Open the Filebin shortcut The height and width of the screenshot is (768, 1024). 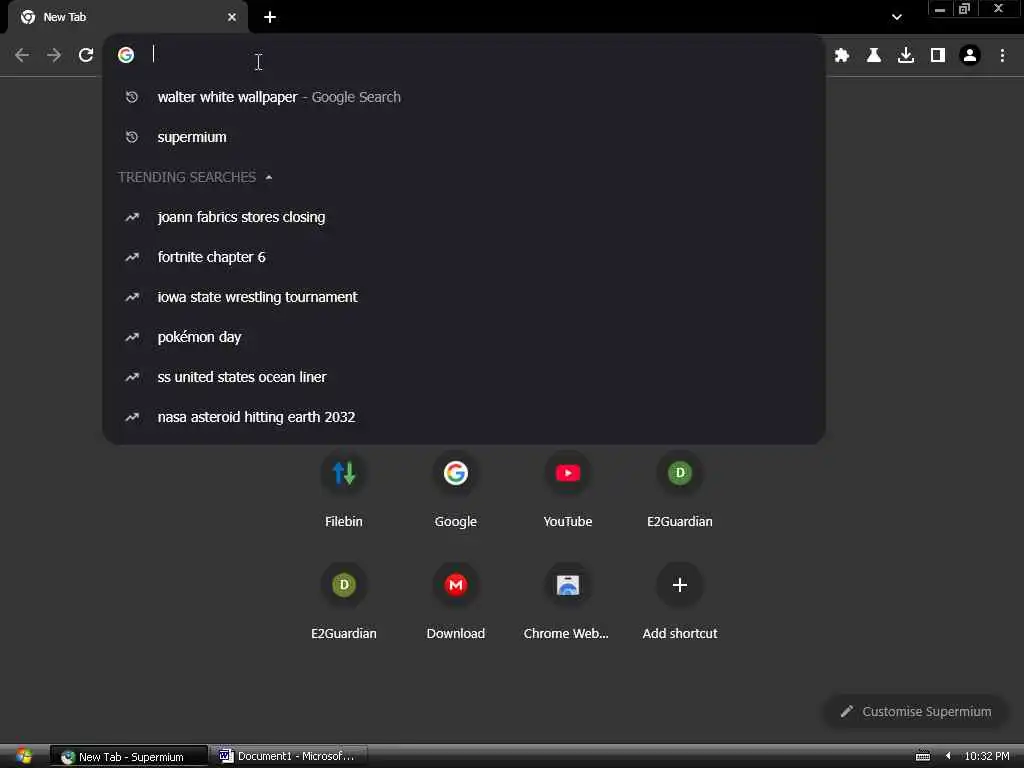[x=344, y=490]
